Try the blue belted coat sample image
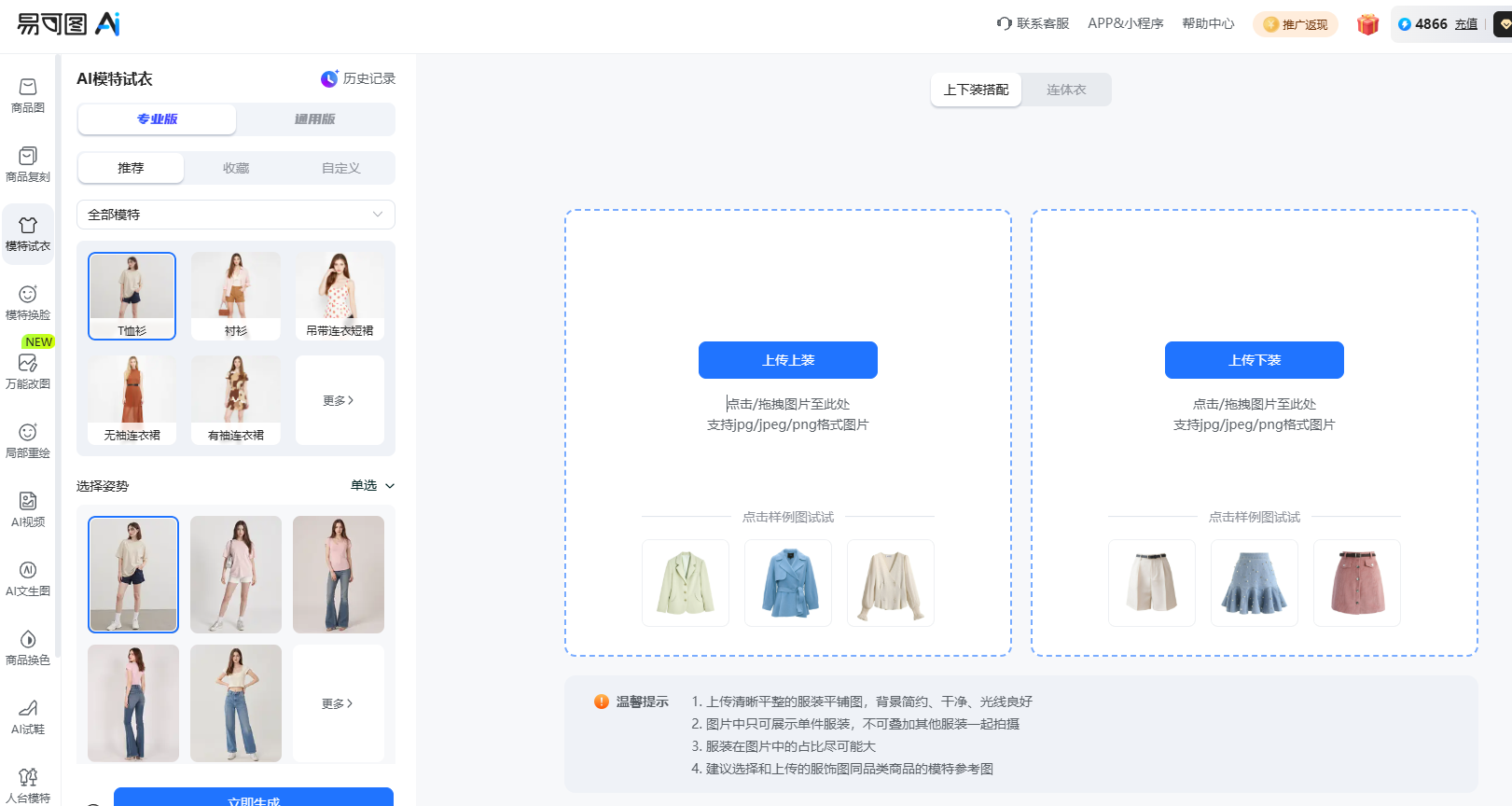This screenshot has height=806, width=1512. (x=788, y=583)
